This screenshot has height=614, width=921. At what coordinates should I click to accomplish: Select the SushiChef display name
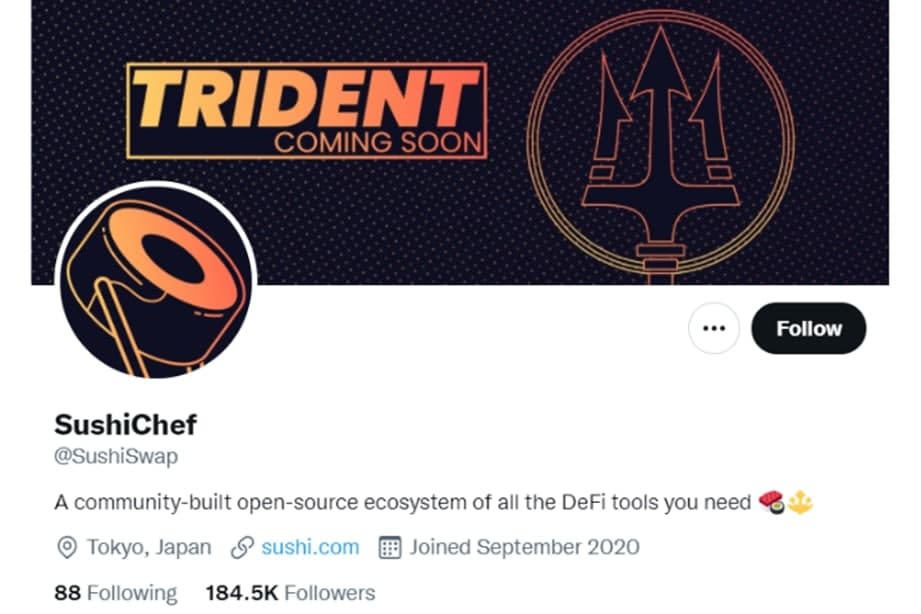[x=126, y=424]
